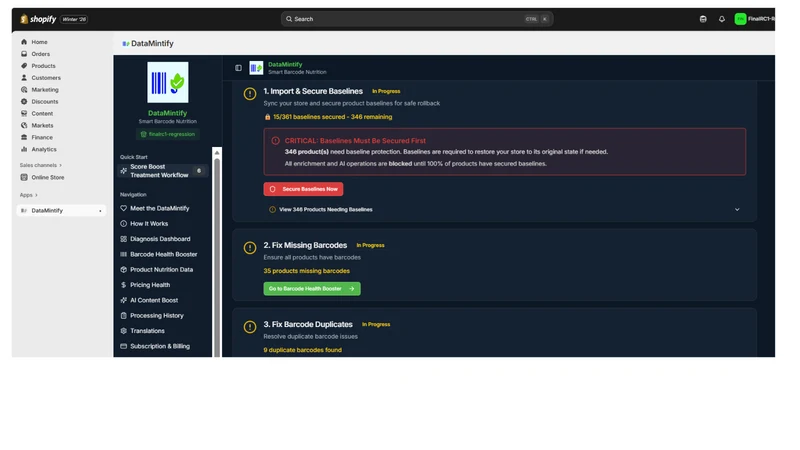Click the In Progress tag for Fix Missing Barcodes
Screen dimensions: 800x450
(370, 245)
